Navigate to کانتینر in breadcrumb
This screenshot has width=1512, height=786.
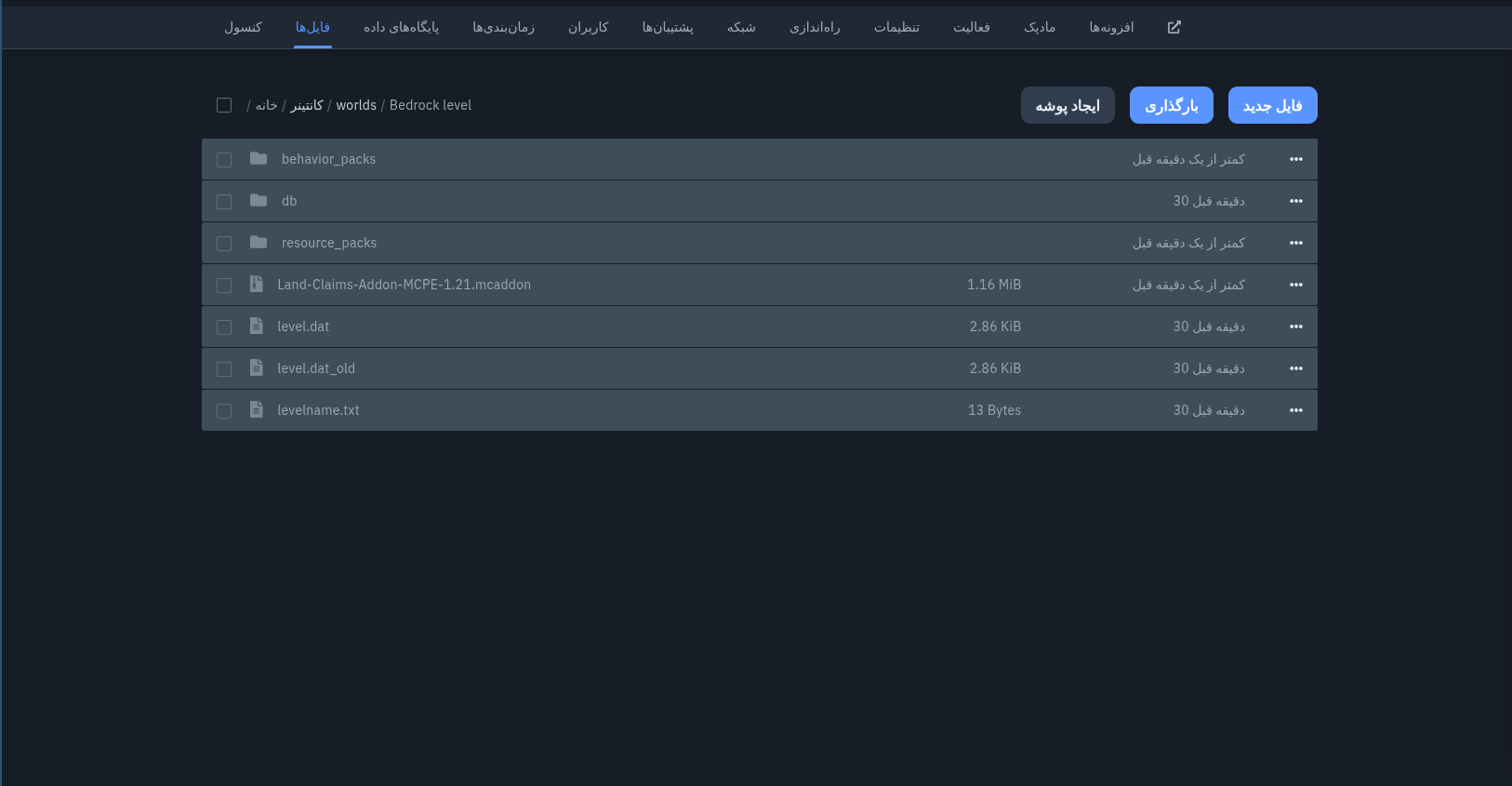coord(307,105)
